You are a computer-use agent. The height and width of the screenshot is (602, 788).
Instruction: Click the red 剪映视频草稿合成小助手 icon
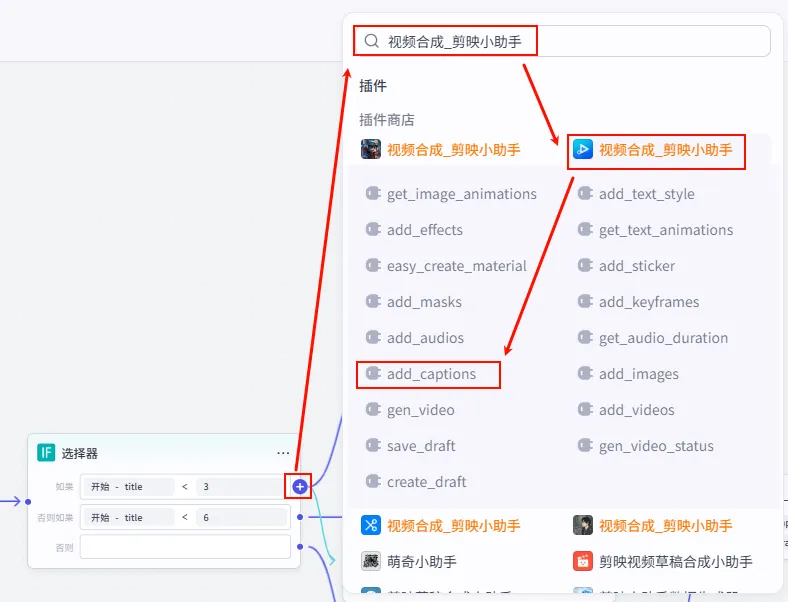click(x=583, y=561)
